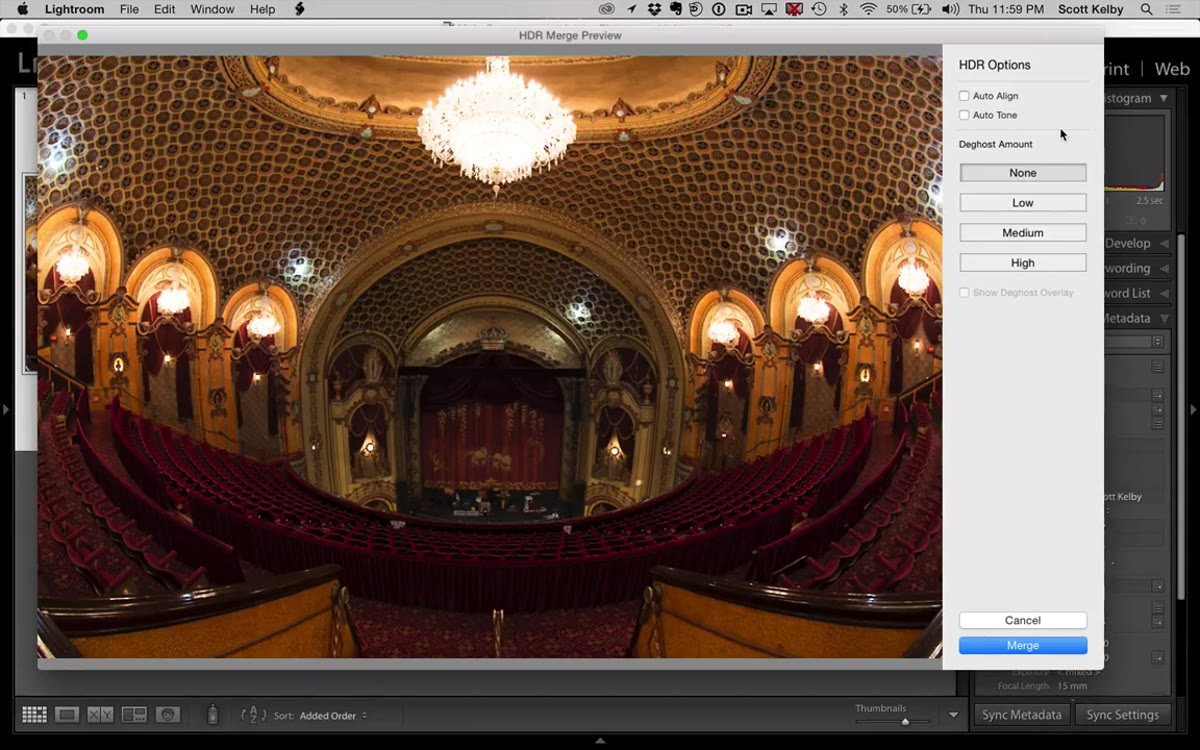Image resolution: width=1200 pixels, height=750 pixels.
Task: Open the Apple menu
Action: 22,9
